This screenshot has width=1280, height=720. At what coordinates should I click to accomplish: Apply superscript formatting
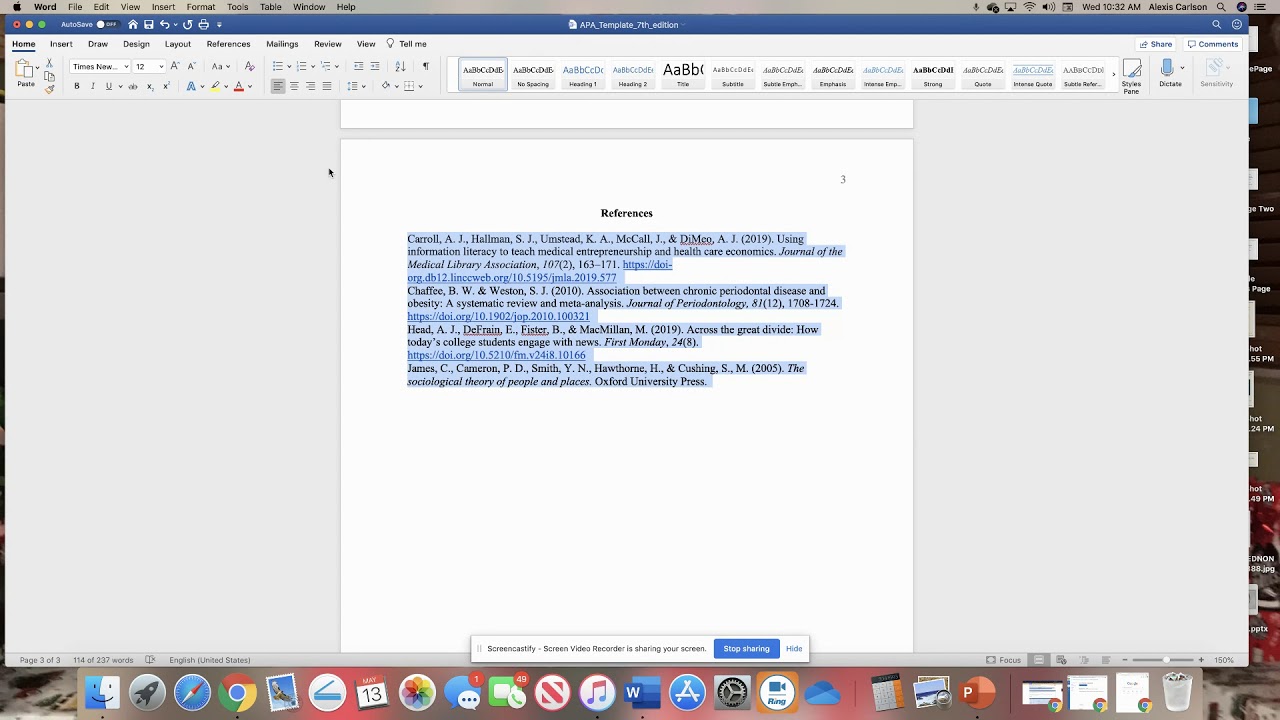[x=166, y=86]
